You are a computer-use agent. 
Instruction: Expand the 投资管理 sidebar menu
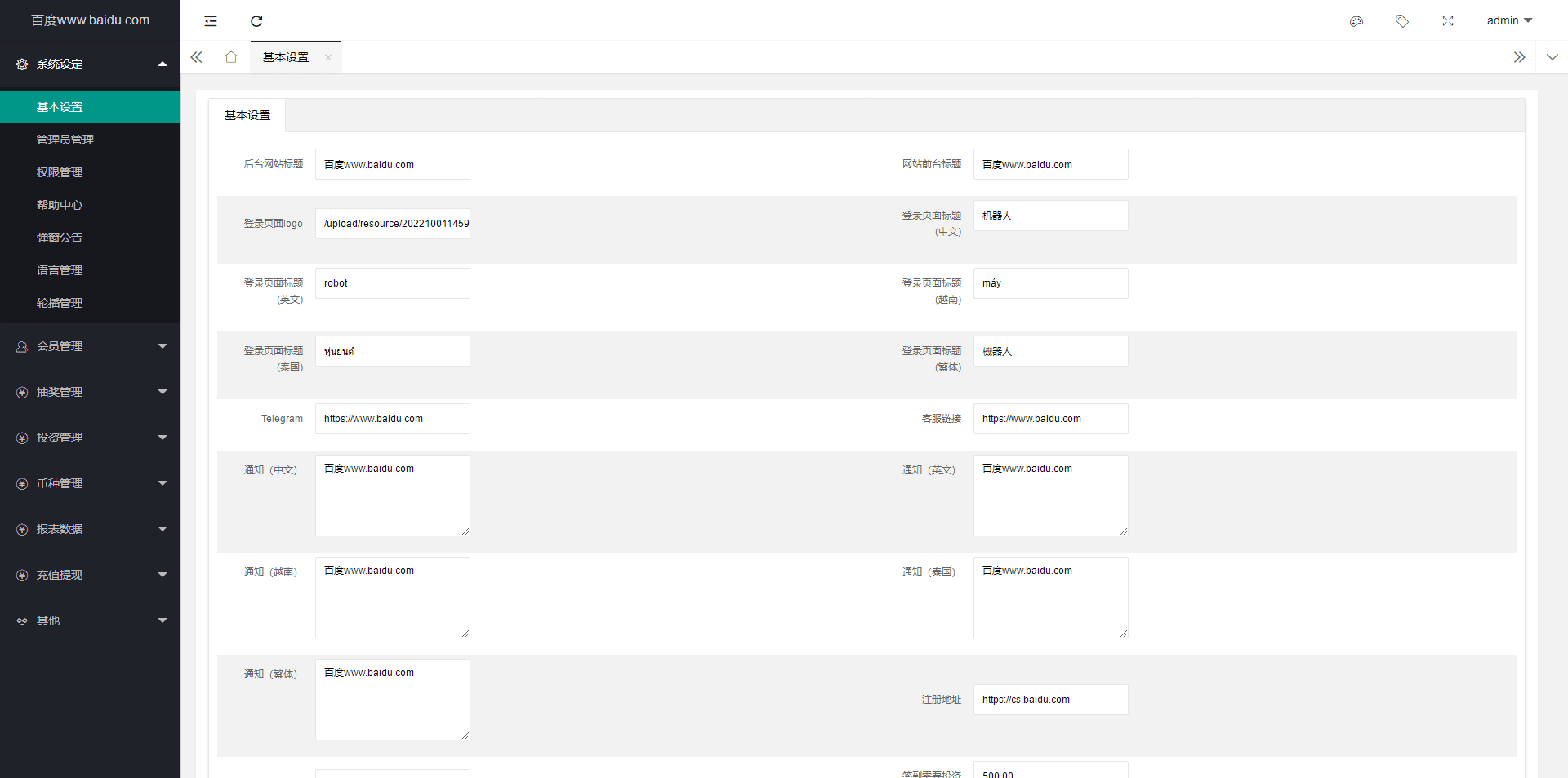pos(90,438)
